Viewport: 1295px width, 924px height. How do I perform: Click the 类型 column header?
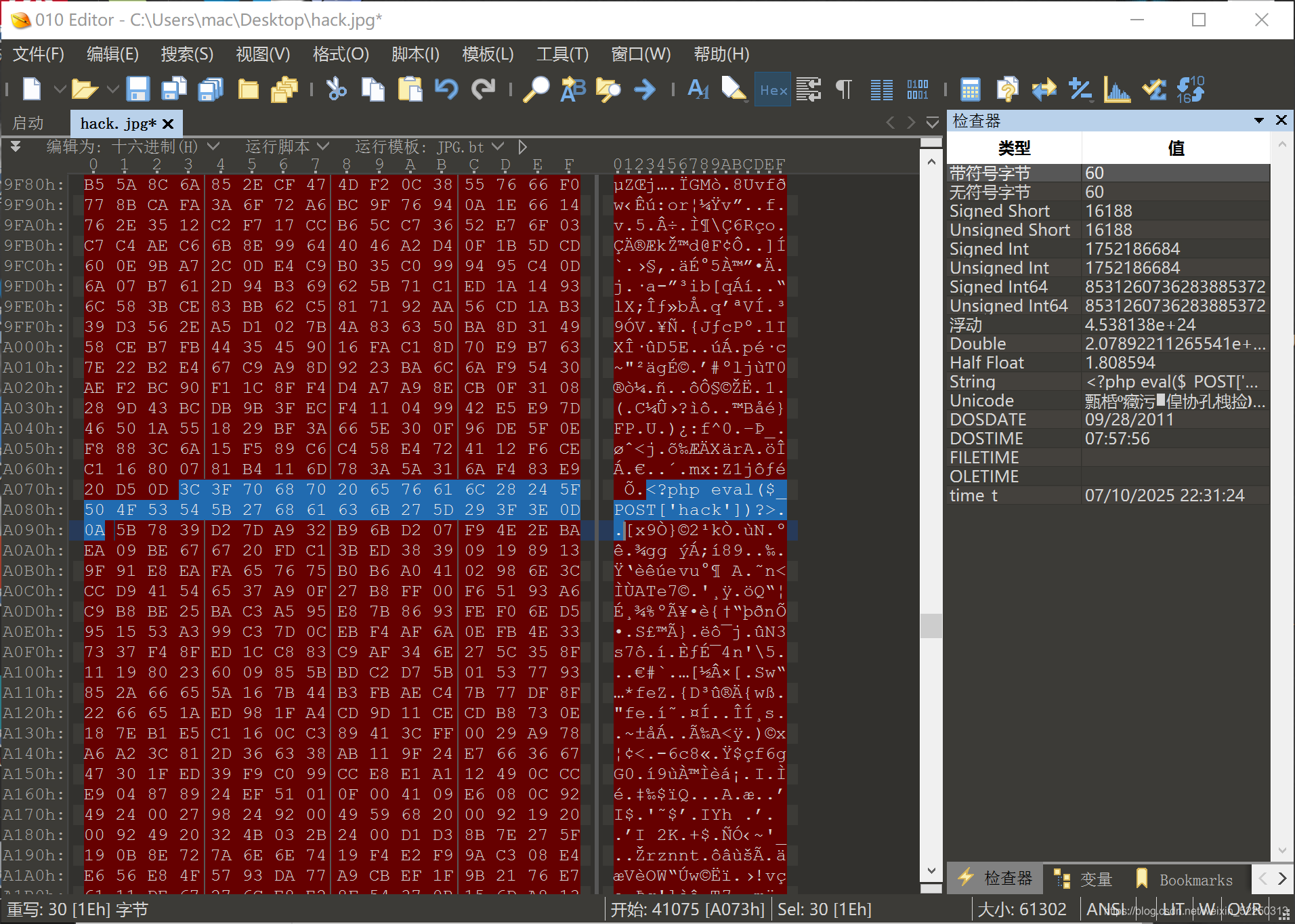tap(1014, 148)
